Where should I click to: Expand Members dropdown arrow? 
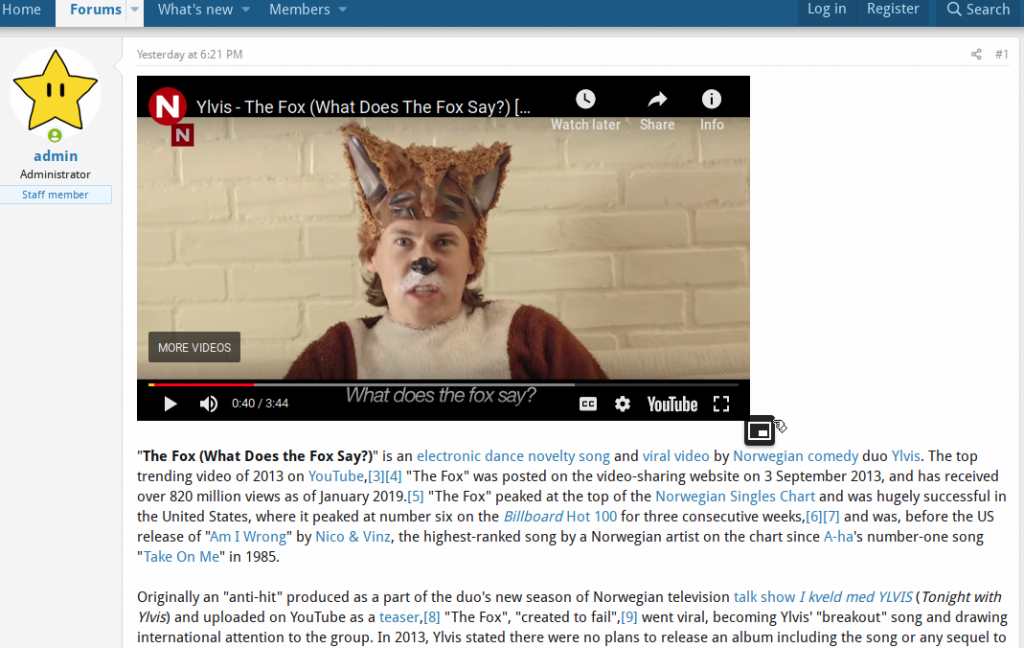coord(343,10)
